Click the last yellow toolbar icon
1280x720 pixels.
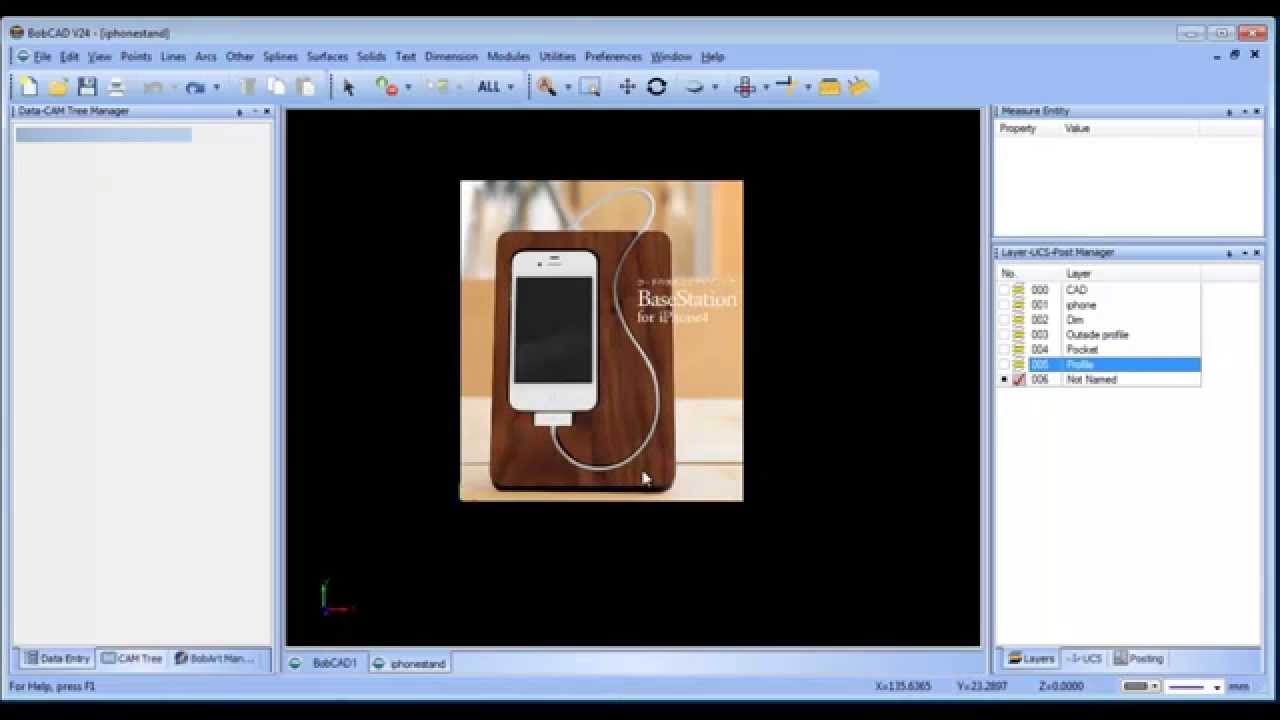pos(858,87)
